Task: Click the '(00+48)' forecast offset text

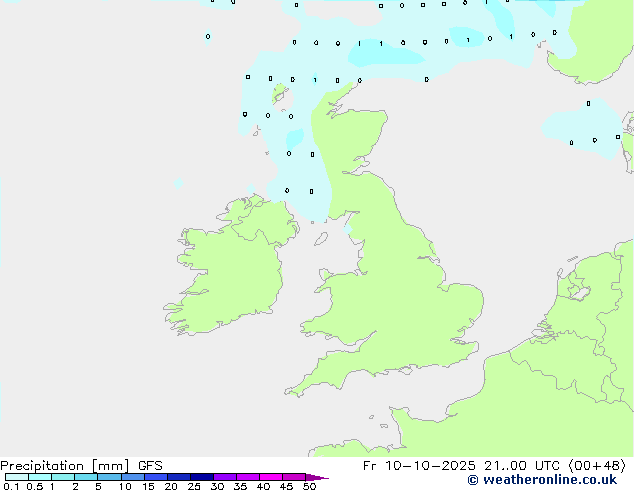Action: pos(597,466)
